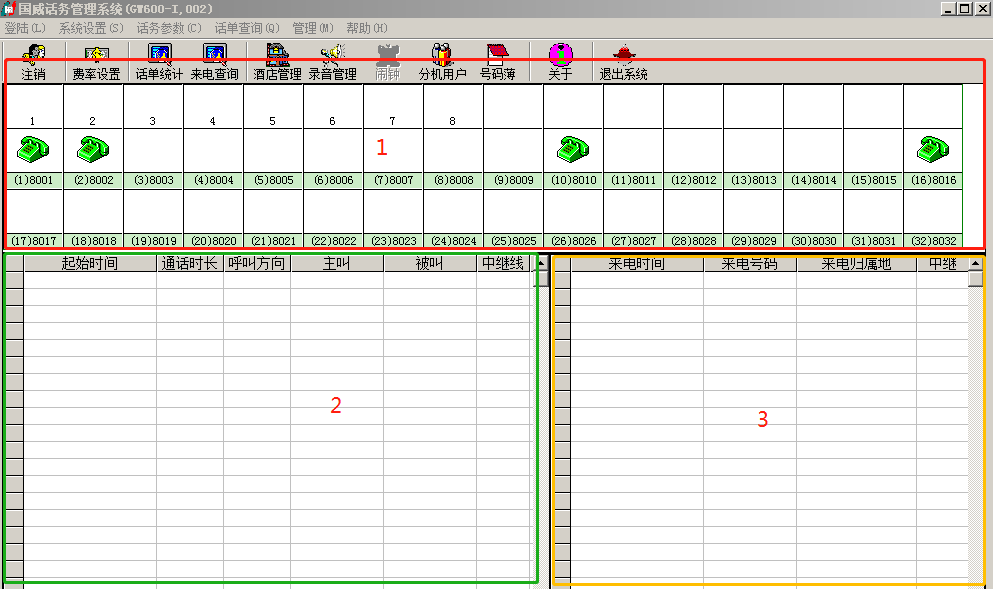
Task: Open the 话单查询(Q) menu
Action: point(247,28)
